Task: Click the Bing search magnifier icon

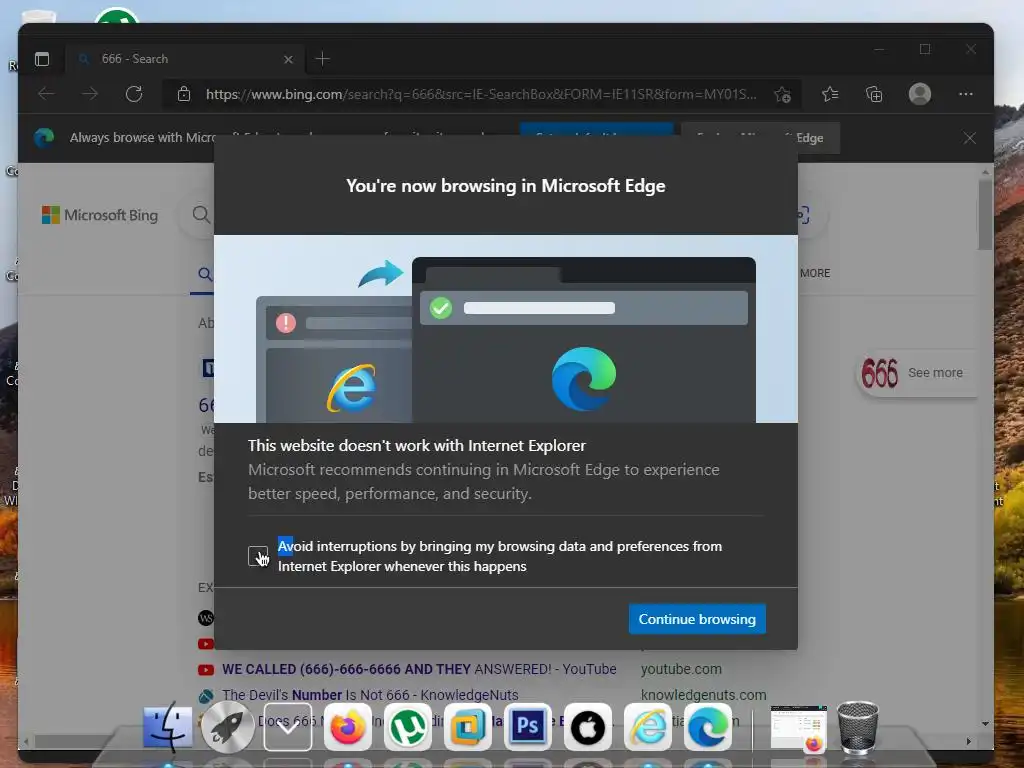Action: pos(201,214)
